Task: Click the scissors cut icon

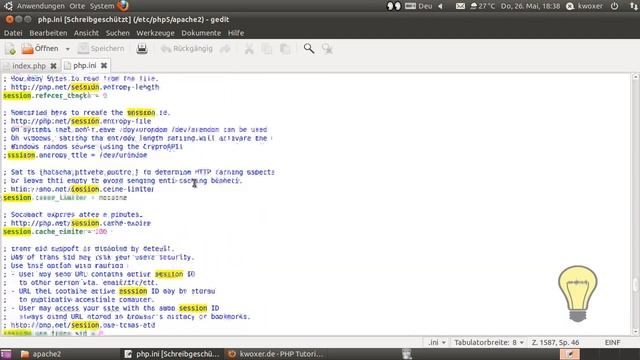Action: click(249, 49)
